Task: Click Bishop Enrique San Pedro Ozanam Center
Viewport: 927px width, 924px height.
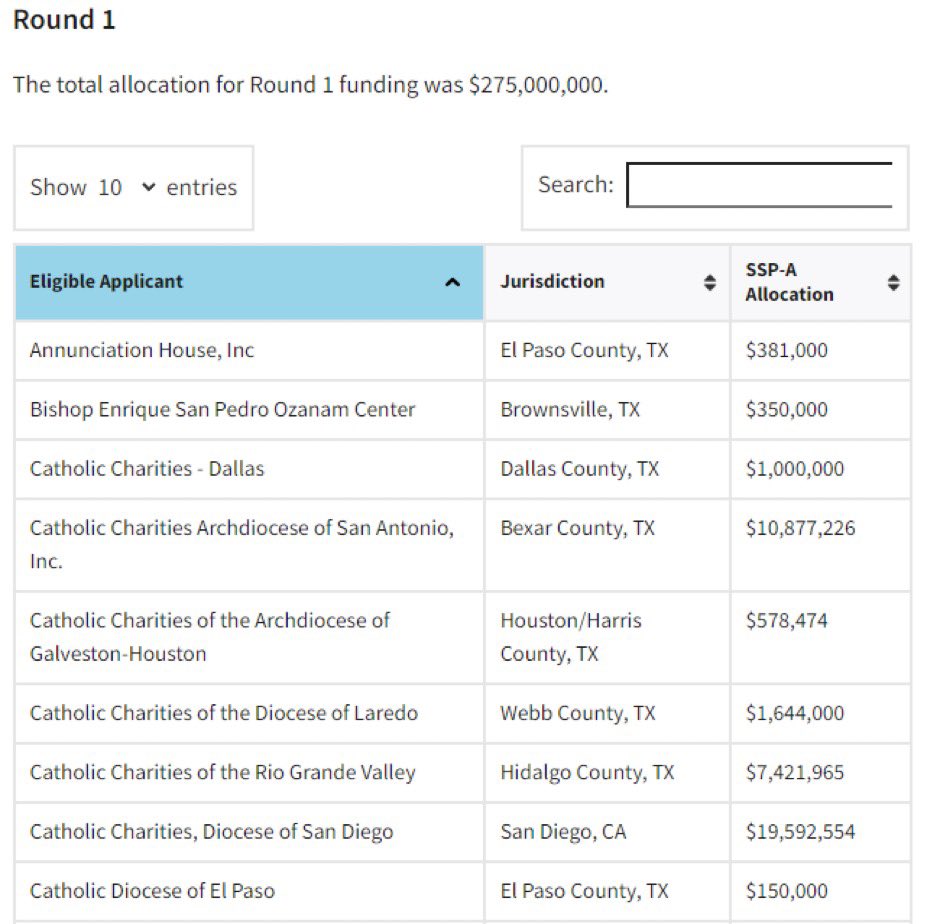Action: (x=222, y=409)
